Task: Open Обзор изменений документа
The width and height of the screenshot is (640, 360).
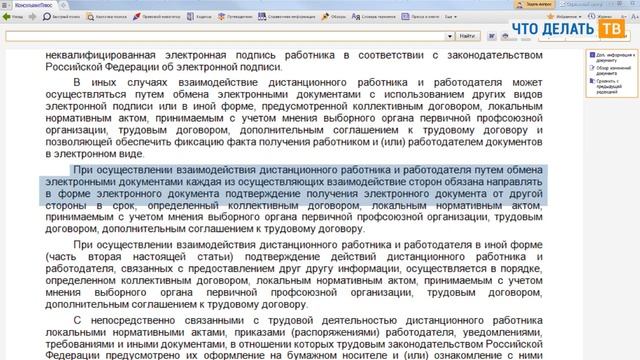Action: (x=611, y=70)
